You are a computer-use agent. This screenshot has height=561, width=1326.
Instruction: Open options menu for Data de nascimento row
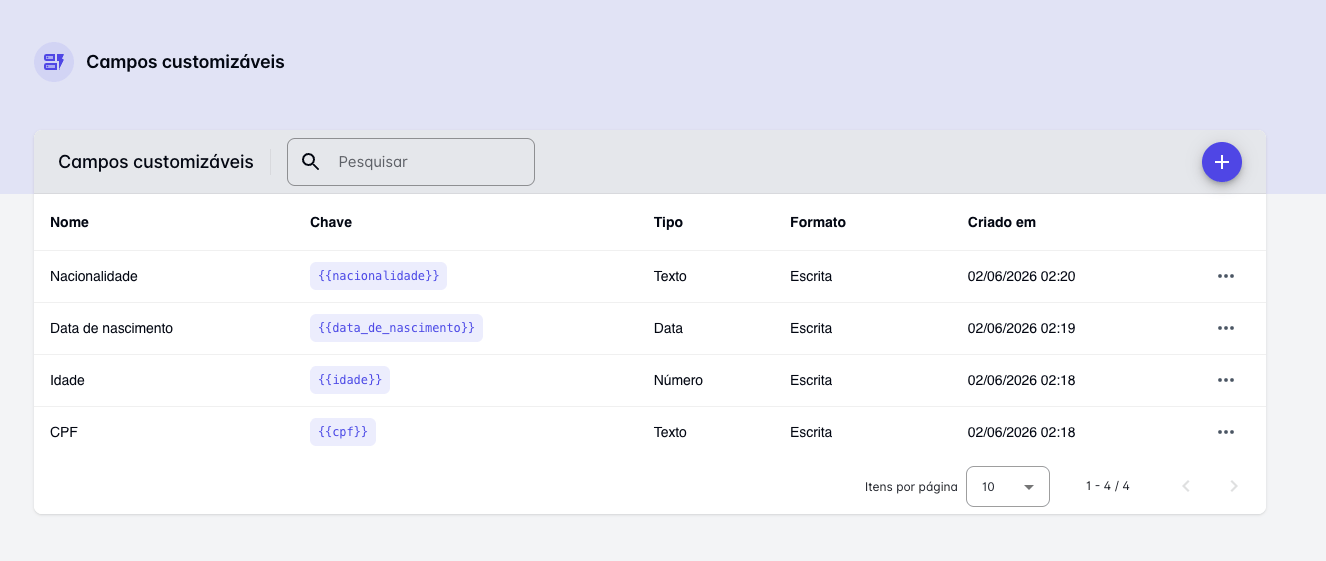(1226, 328)
